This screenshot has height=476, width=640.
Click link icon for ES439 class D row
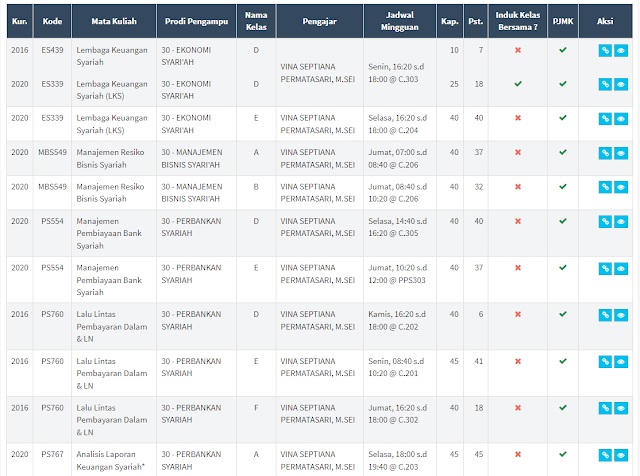coord(605,51)
